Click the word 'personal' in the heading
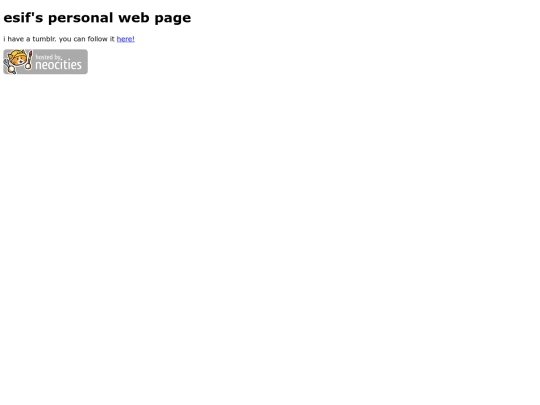Image resolution: width=540 pixels, height=405 pixels. (81, 19)
